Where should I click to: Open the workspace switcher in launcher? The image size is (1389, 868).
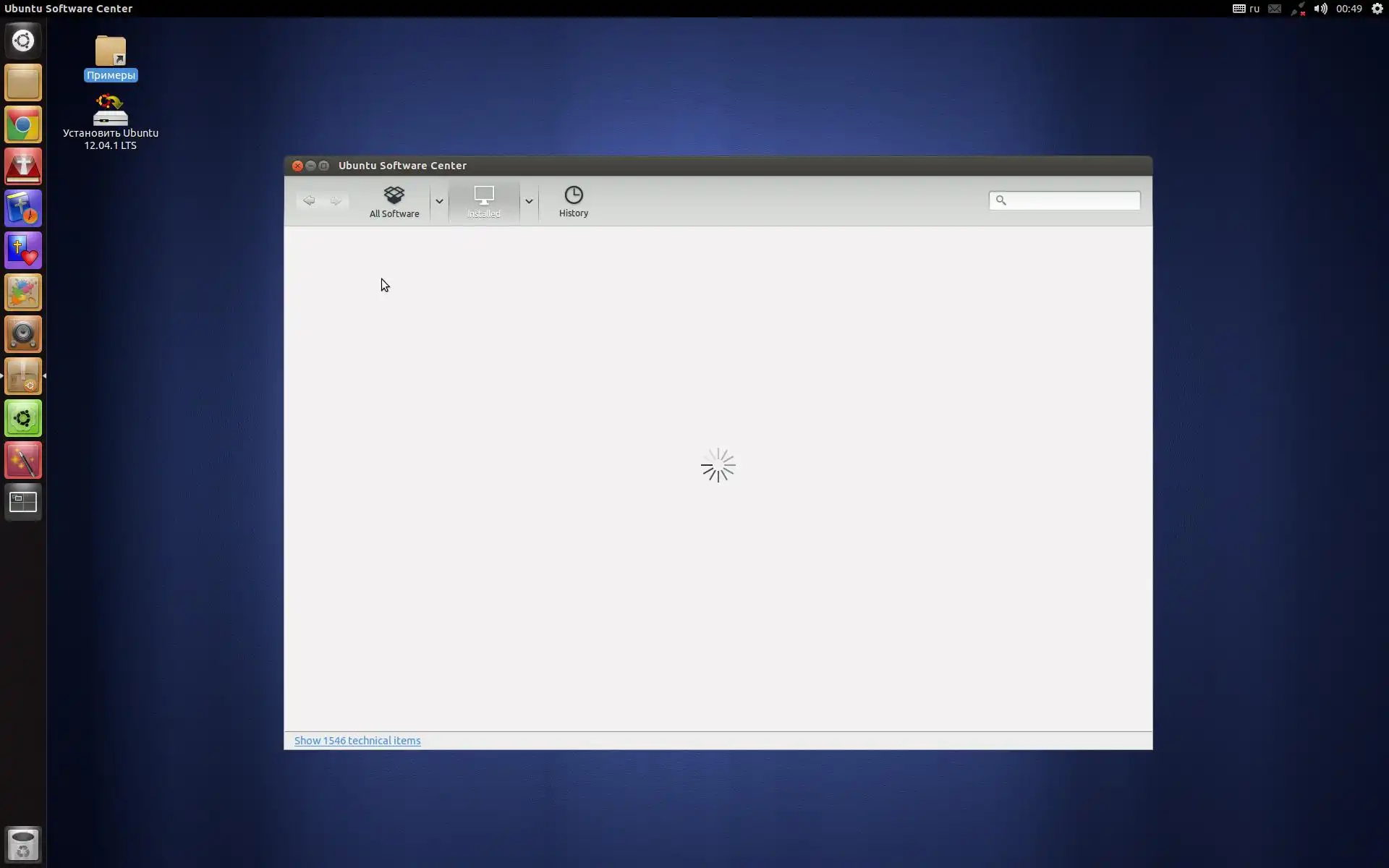pos(23,502)
